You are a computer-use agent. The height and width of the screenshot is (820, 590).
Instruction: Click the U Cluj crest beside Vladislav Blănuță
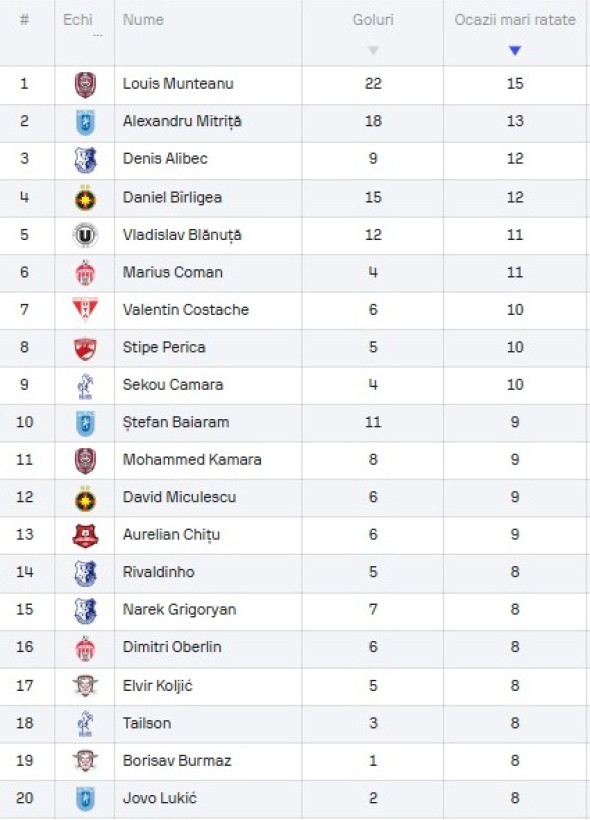click(85, 235)
